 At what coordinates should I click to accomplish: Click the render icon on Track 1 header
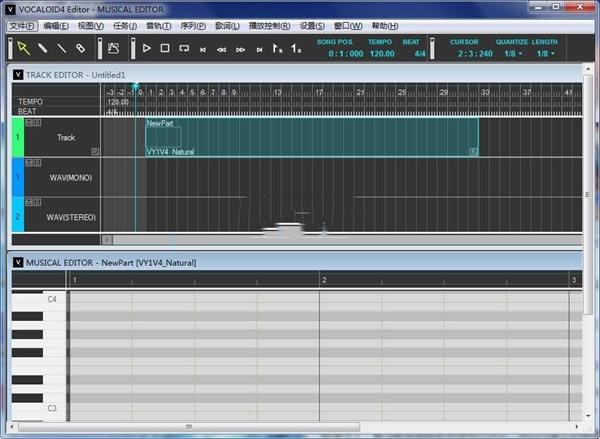(x=95, y=152)
